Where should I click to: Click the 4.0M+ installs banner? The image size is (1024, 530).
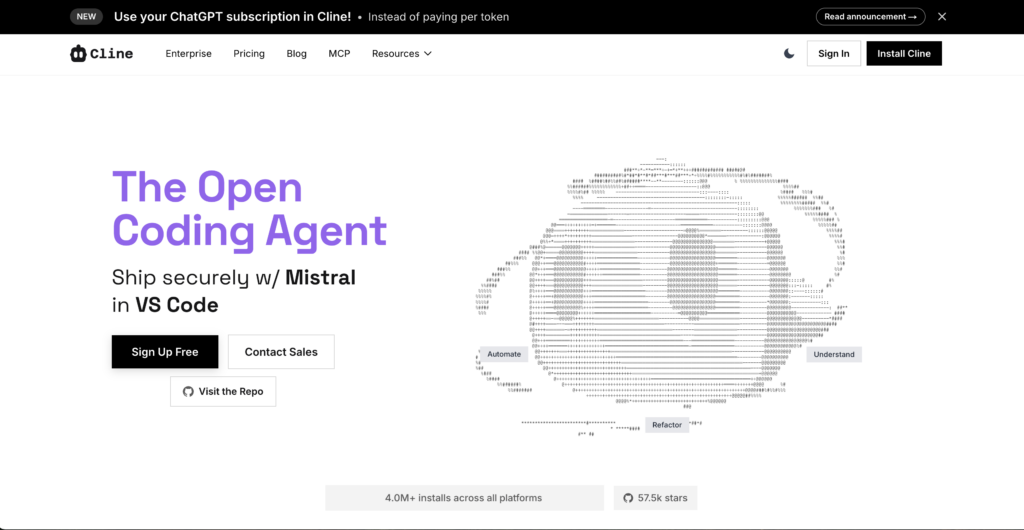[464, 498]
